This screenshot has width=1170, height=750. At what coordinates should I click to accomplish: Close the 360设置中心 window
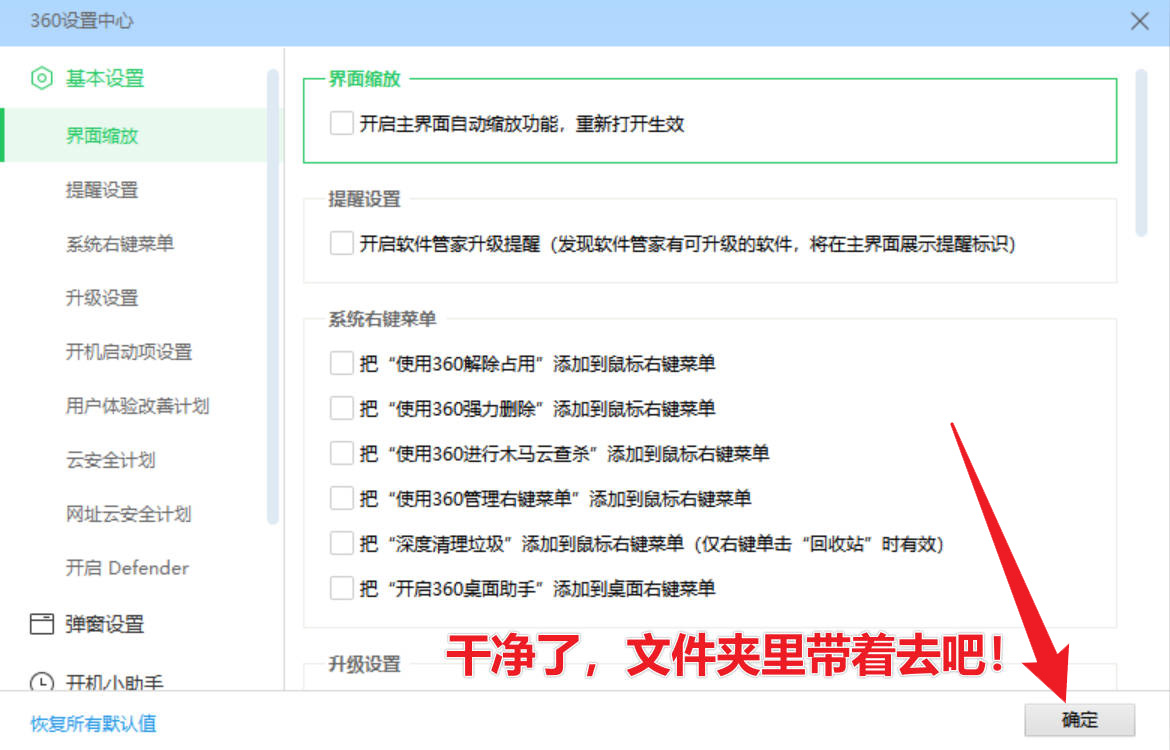pos(1139,21)
